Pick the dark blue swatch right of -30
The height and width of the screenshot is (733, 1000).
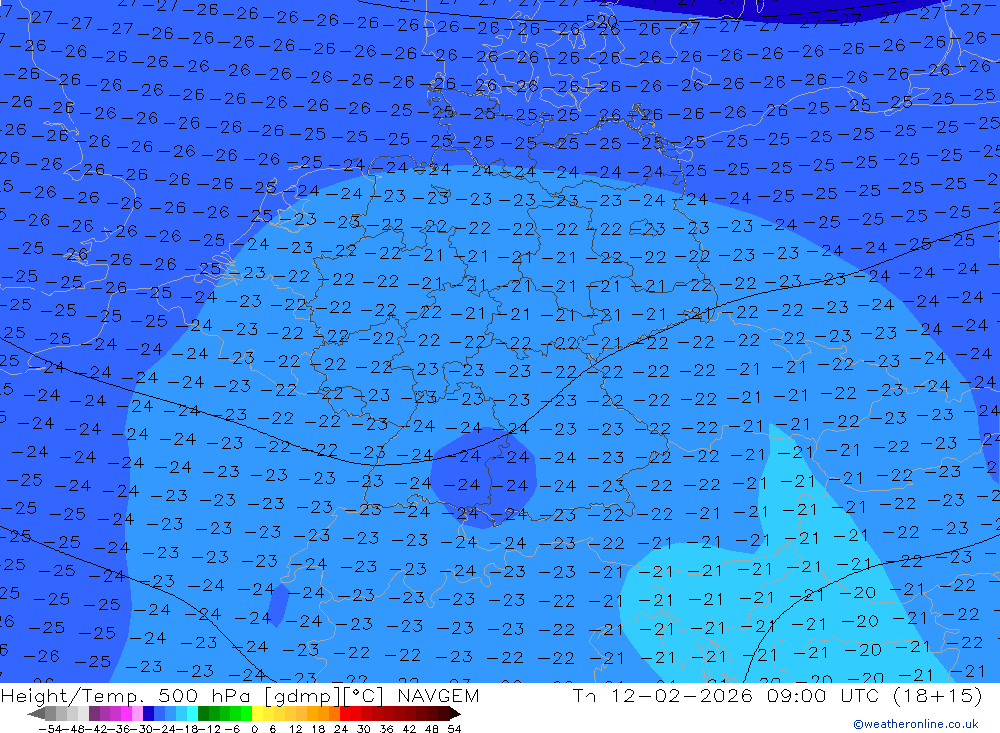(148, 714)
